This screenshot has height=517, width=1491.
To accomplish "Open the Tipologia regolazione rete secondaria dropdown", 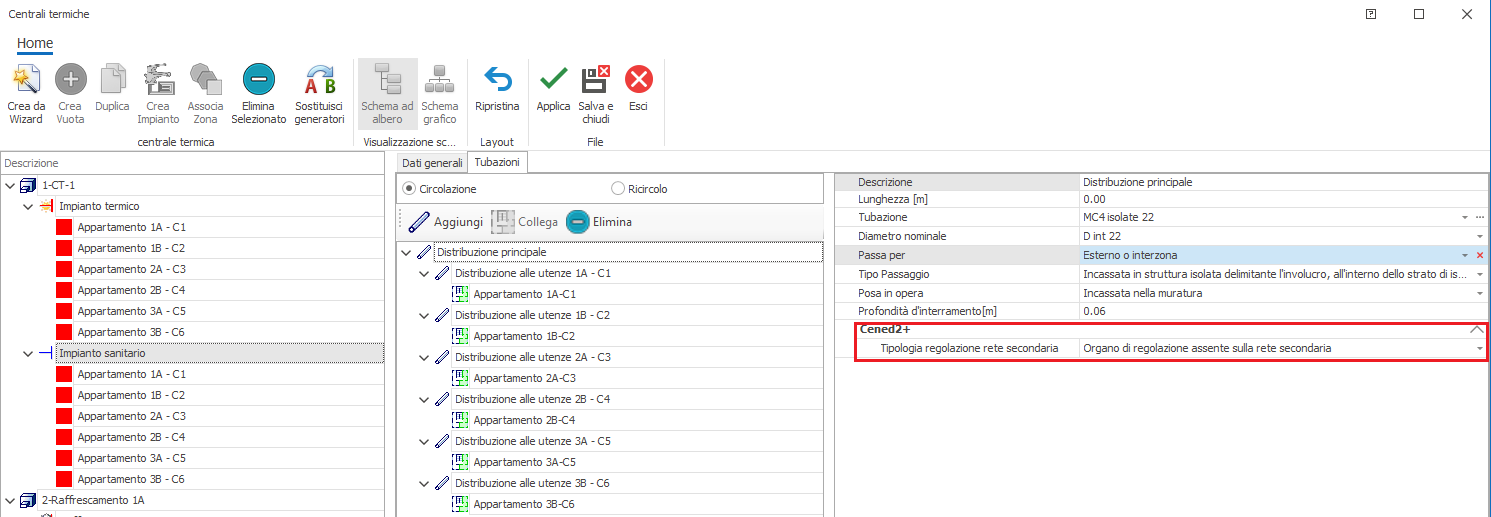I will click(x=1479, y=348).
